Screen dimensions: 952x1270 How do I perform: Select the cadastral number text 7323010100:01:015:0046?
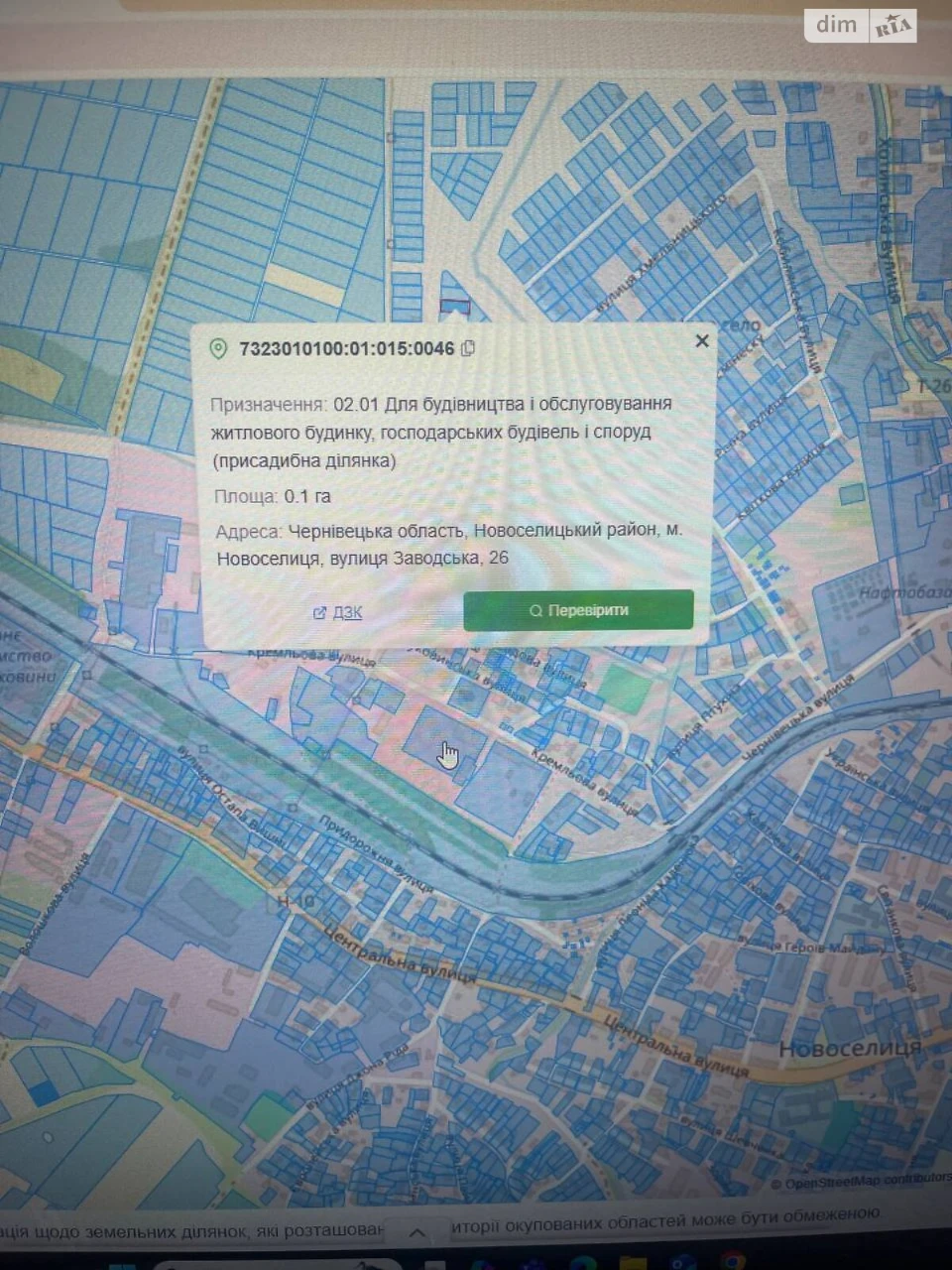(346, 348)
